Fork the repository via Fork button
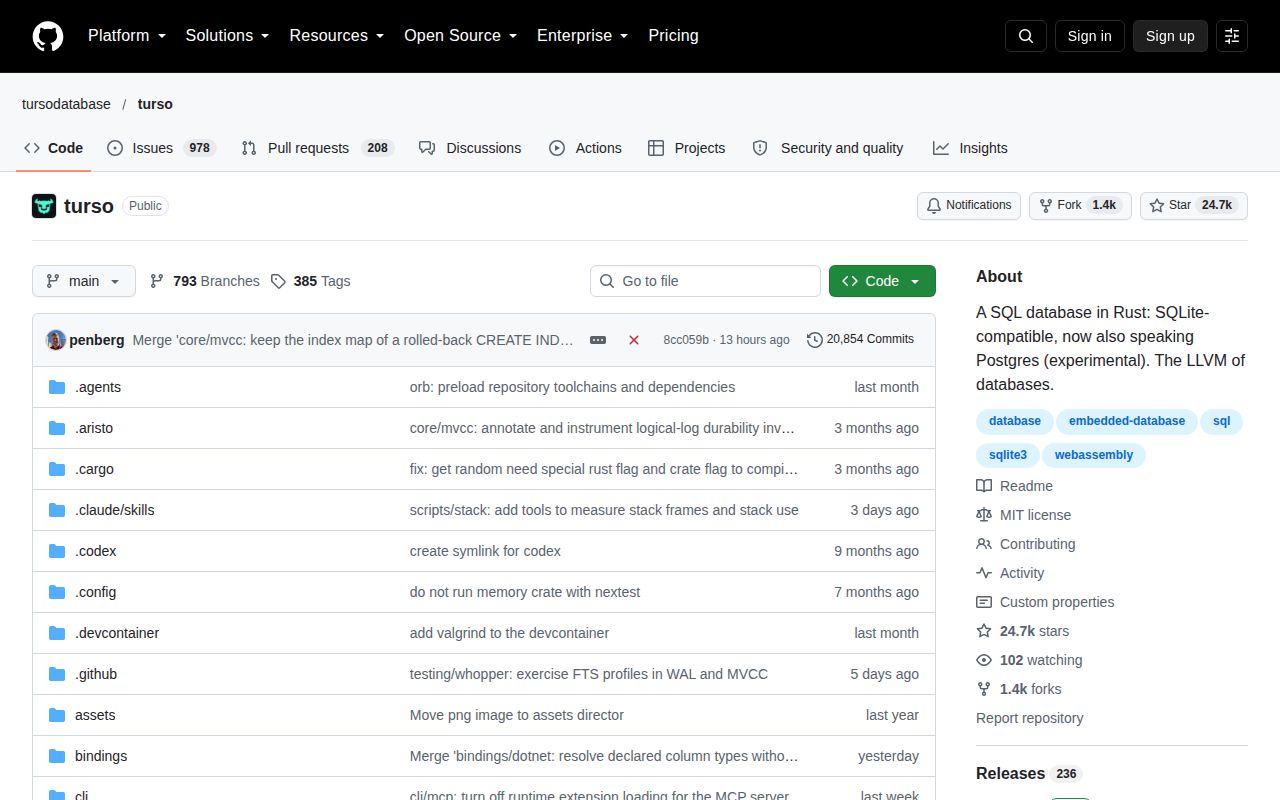 tap(1080, 206)
